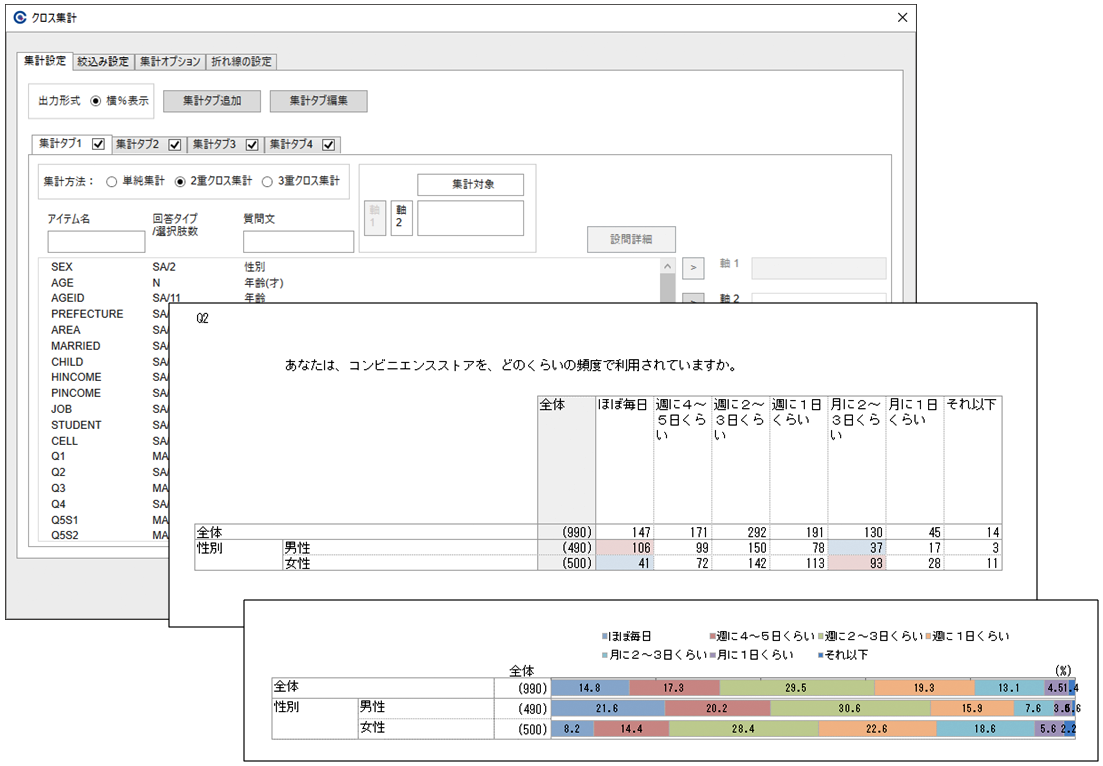Open the 集計タブ4 tab label
Image resolution: width=1103 pixels, height=766 pixels.
(291, 144)
